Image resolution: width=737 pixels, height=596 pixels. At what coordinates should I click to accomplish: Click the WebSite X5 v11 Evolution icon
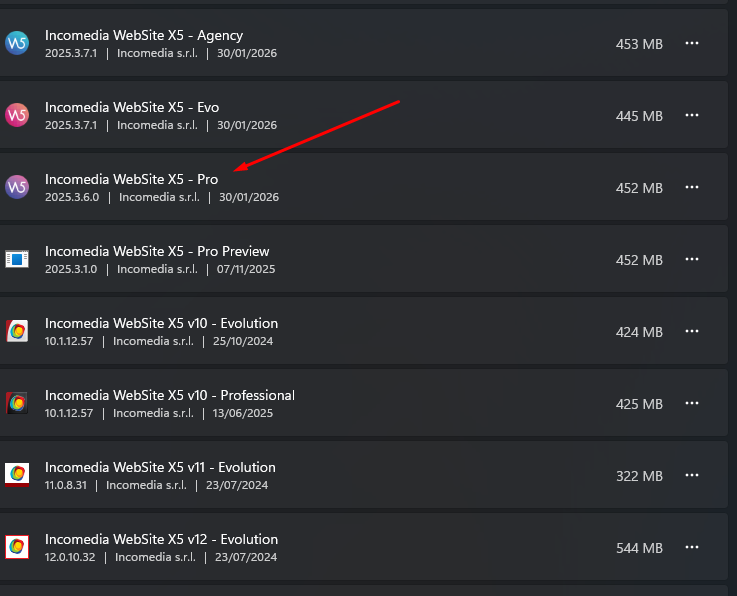tap(17, 475)
